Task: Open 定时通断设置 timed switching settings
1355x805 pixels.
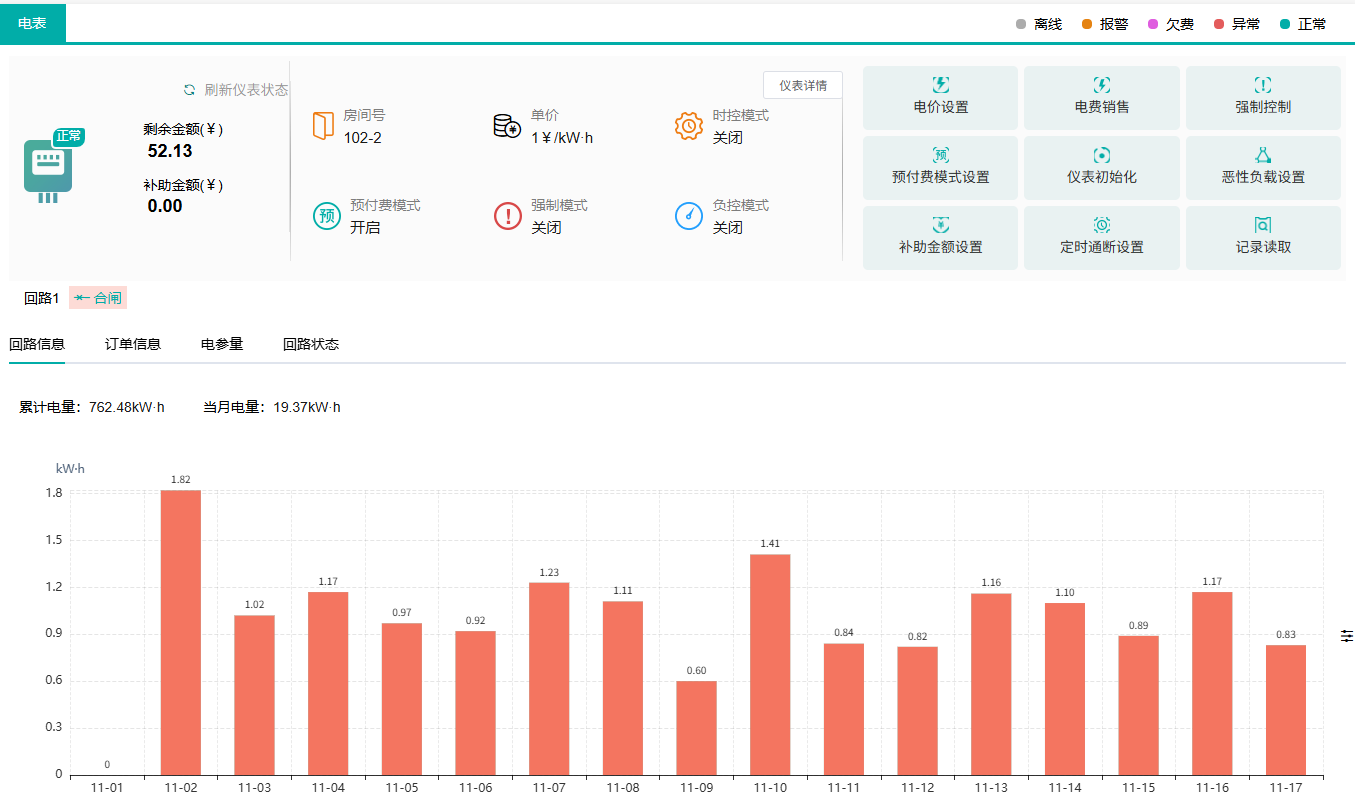Action: (1101, 237)
